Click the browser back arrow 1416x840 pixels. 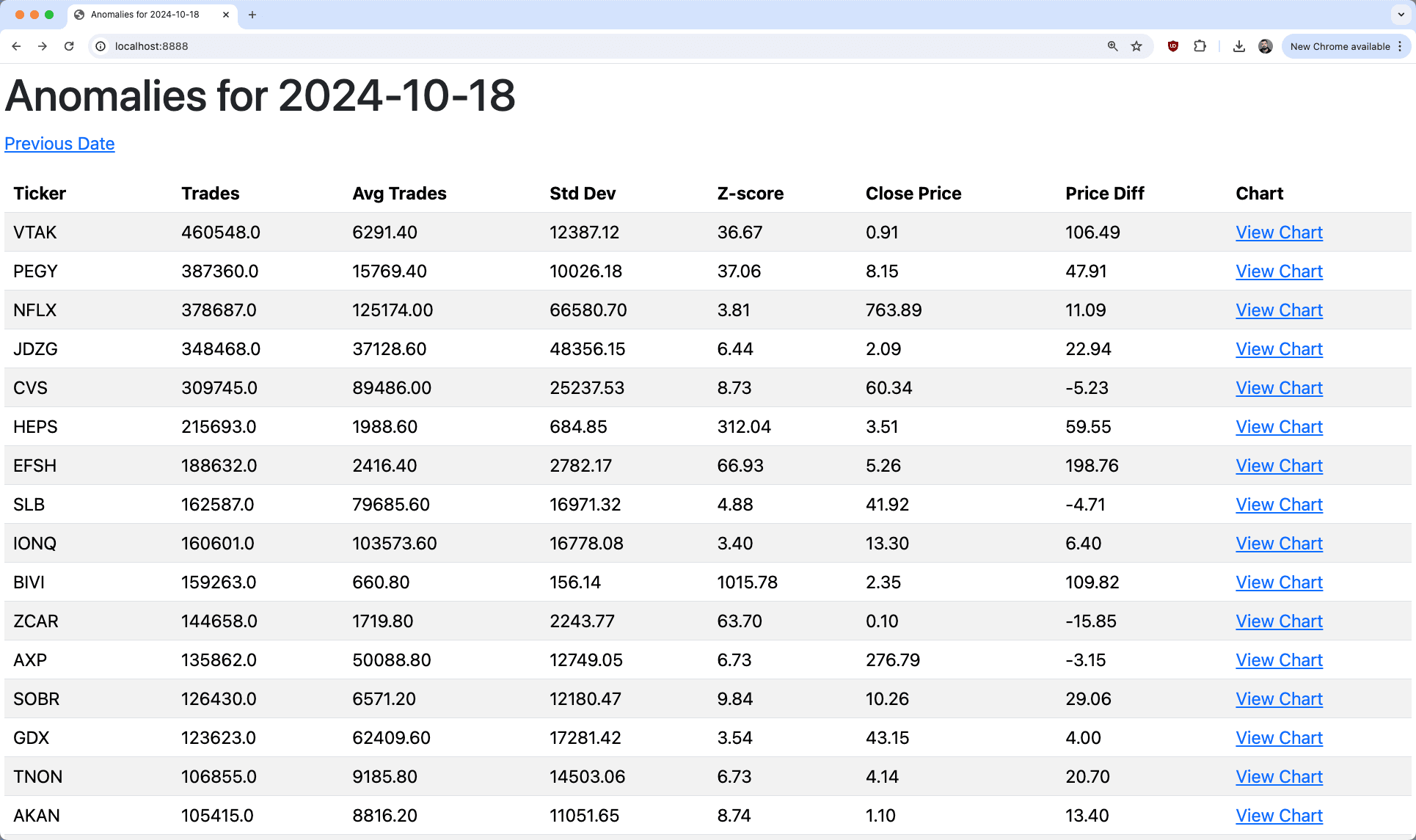16,46
